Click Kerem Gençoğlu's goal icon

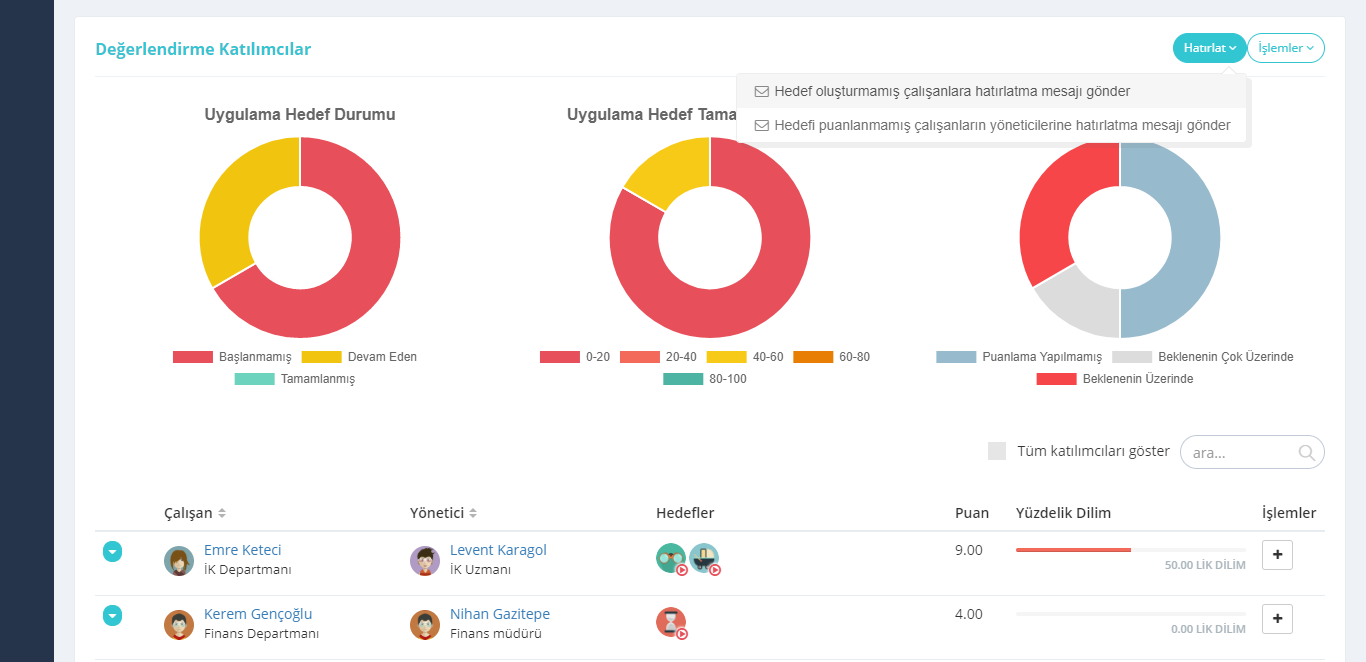tap(670, 622)
